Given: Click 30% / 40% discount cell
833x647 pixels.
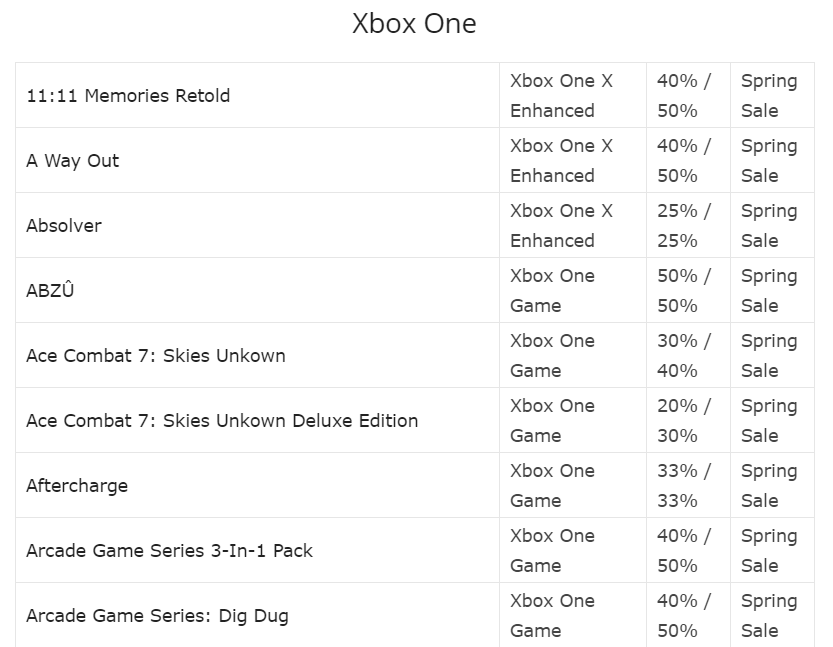Looking at the screenshot, I should tap(684, 355).
